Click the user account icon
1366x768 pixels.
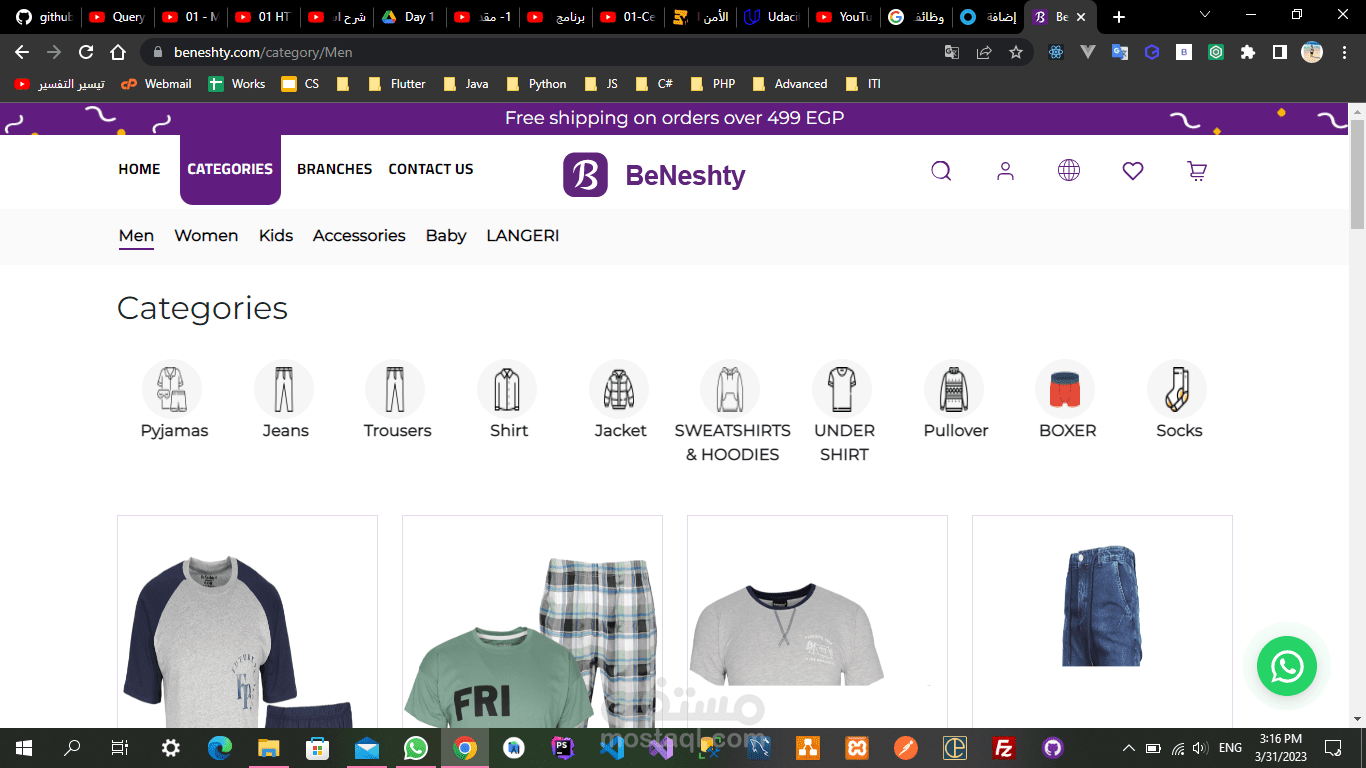click(x=1004, y=171)
